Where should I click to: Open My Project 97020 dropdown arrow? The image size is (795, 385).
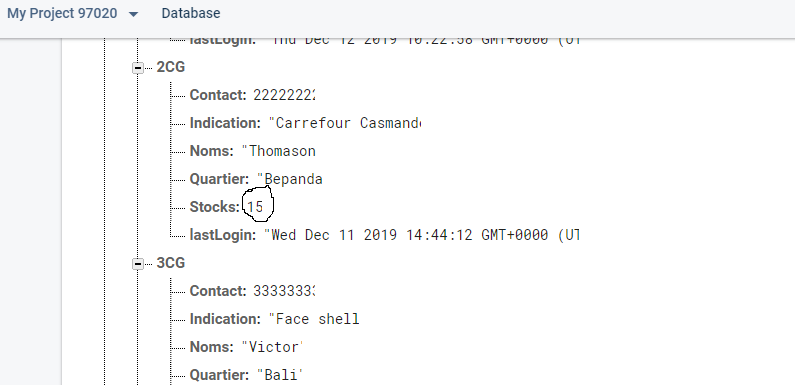[133, 14]
